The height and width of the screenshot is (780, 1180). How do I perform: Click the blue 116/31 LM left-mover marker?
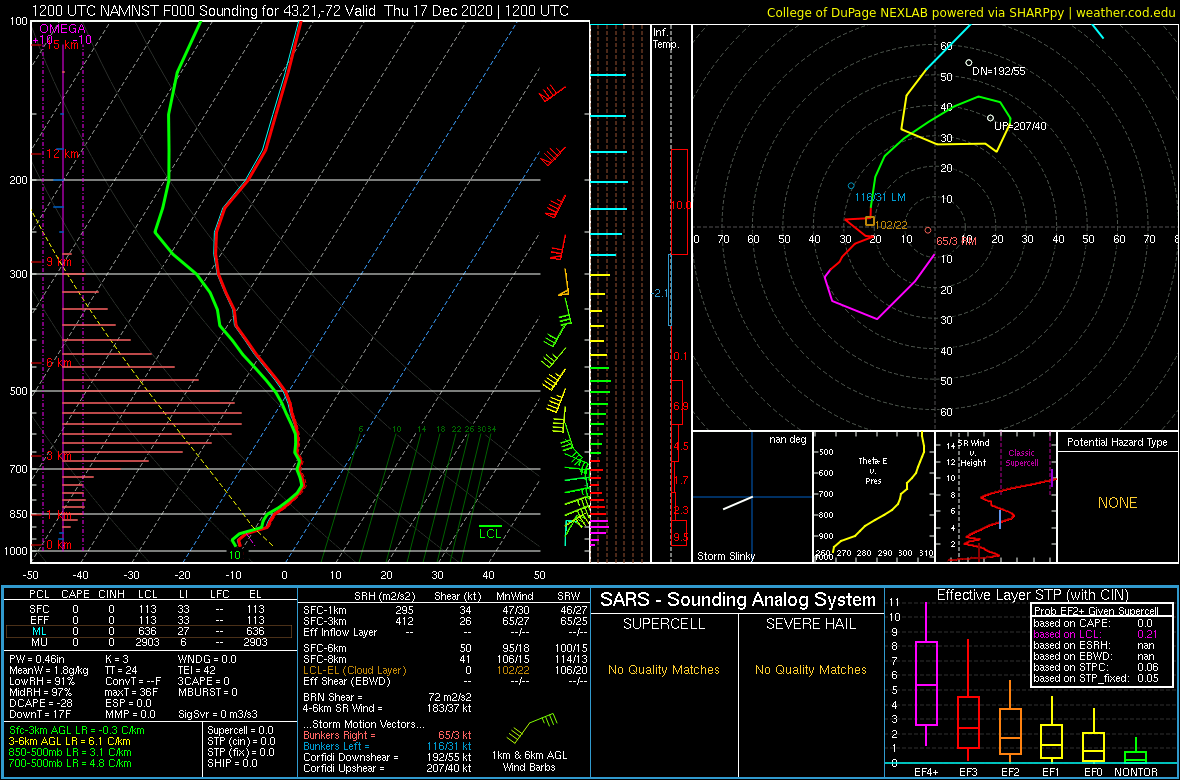851,185
